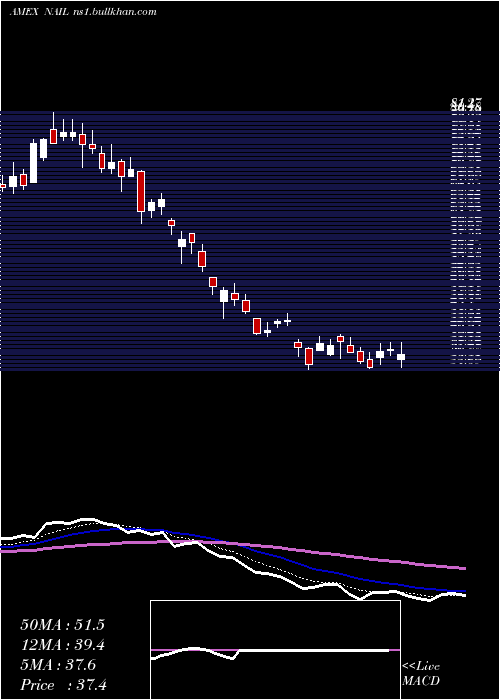Select the 50MA : 51.5 reading

(62, 625)
